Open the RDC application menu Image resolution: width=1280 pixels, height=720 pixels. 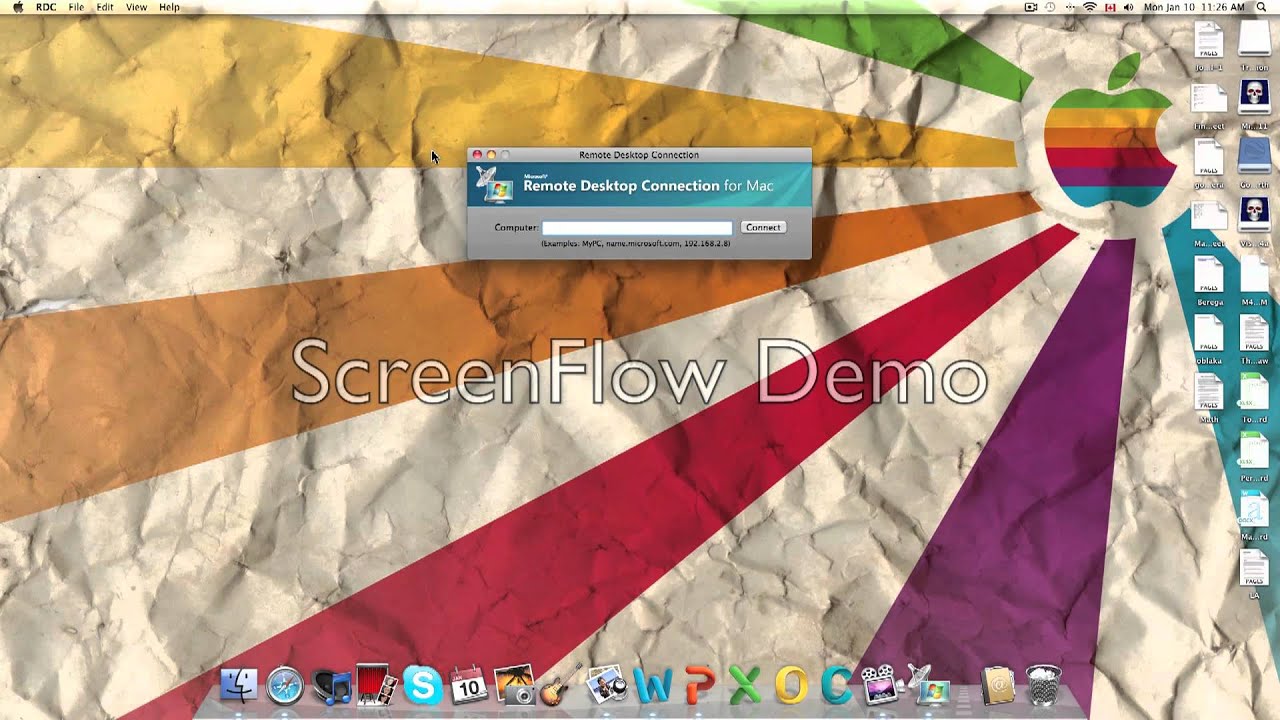pyautogui.click(x=46, y=7)
